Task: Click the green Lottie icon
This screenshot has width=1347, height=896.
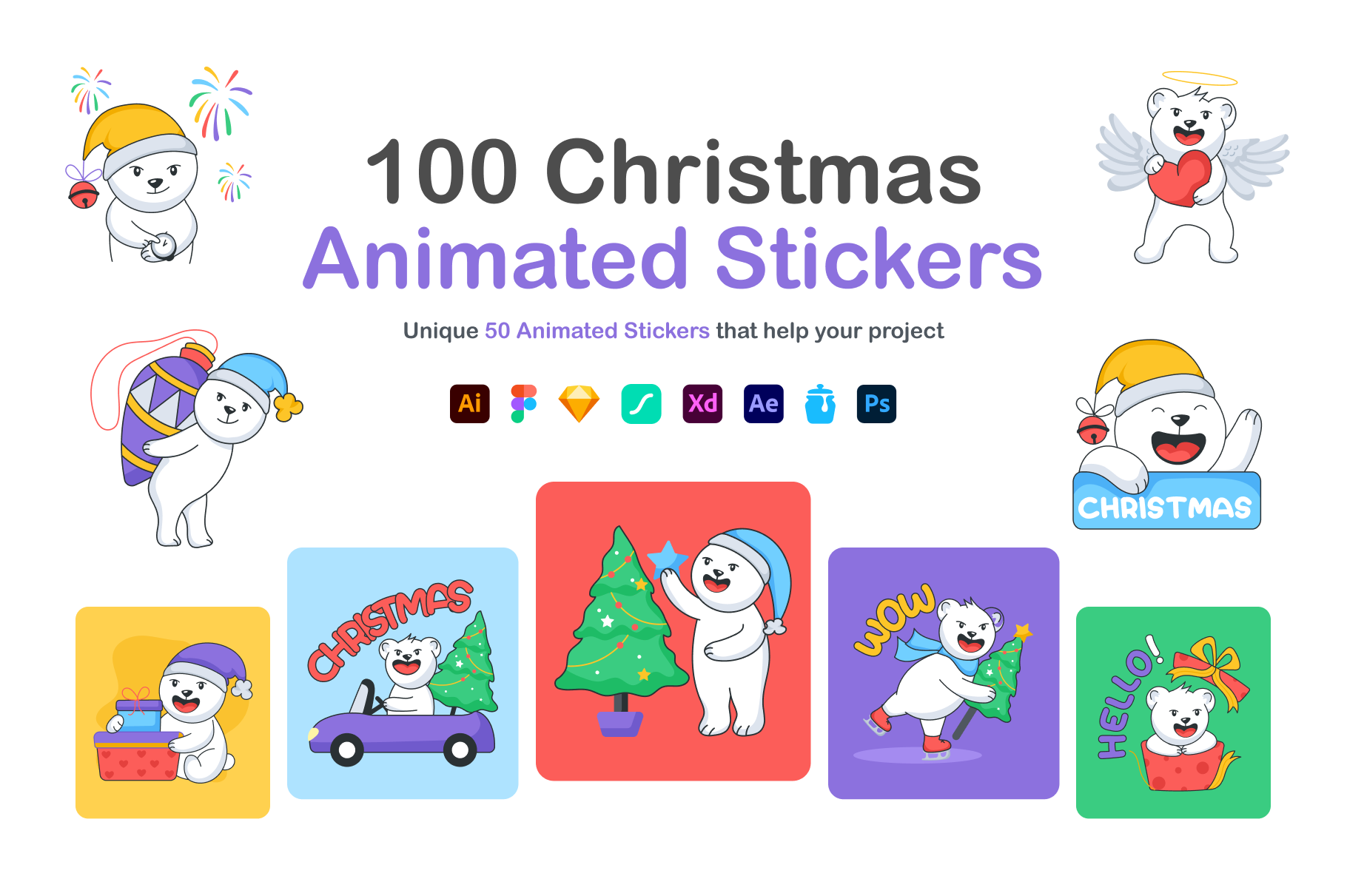Action: (x=641, y=404)
